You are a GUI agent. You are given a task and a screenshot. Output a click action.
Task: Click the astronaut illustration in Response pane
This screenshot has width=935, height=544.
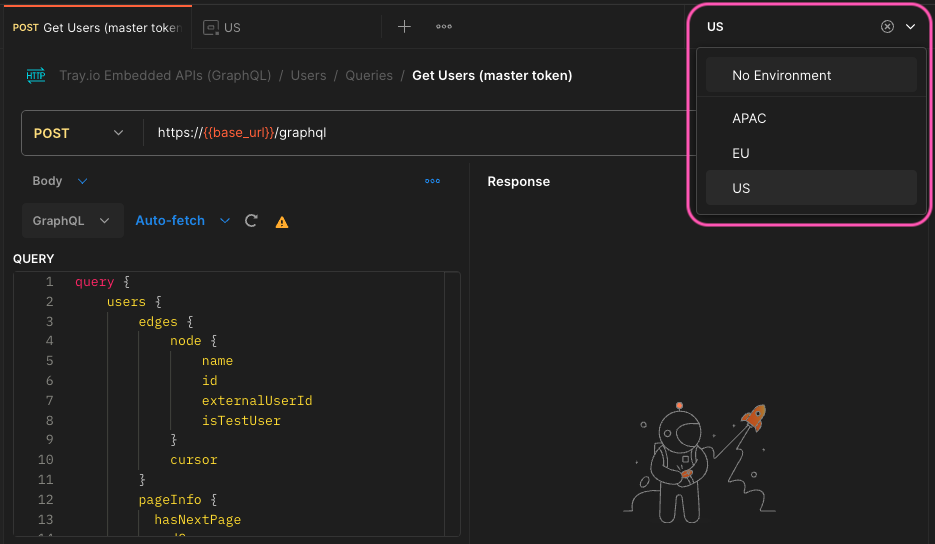tap(683, 464)
